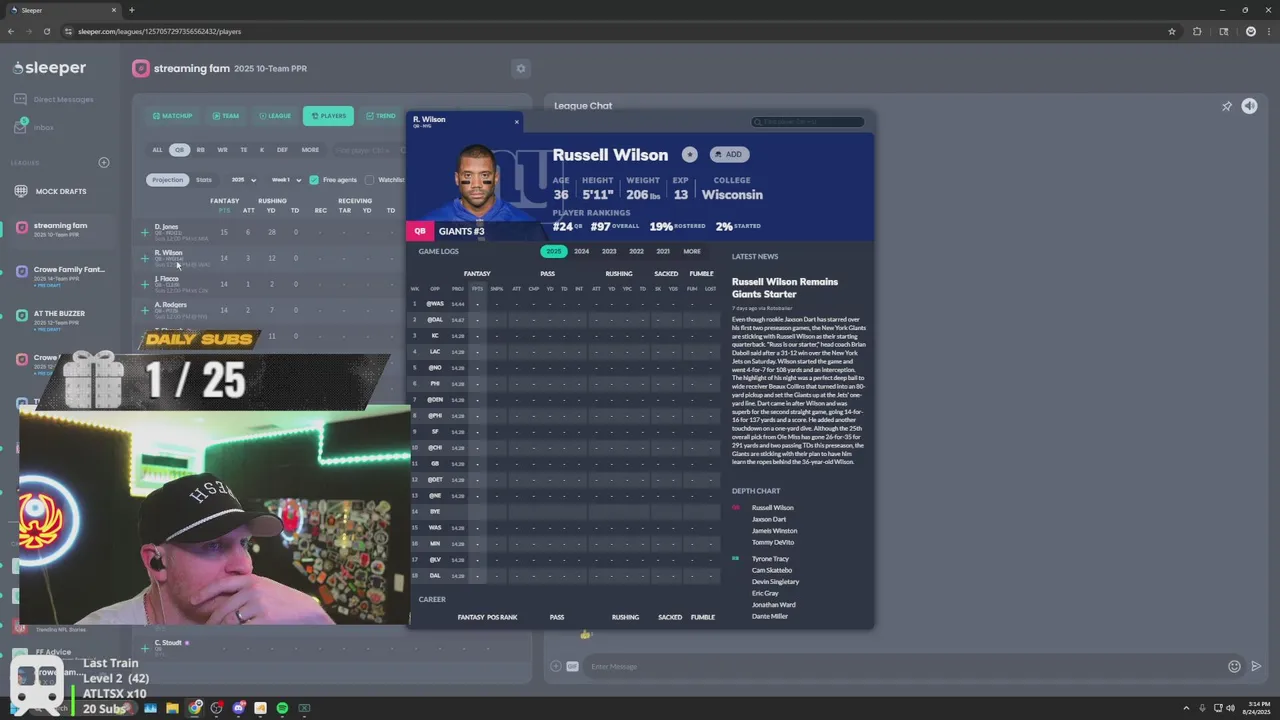Open Spotify from the taskbar
The height and width of the screenshot is (720, 1280).
tap(282, 708)
